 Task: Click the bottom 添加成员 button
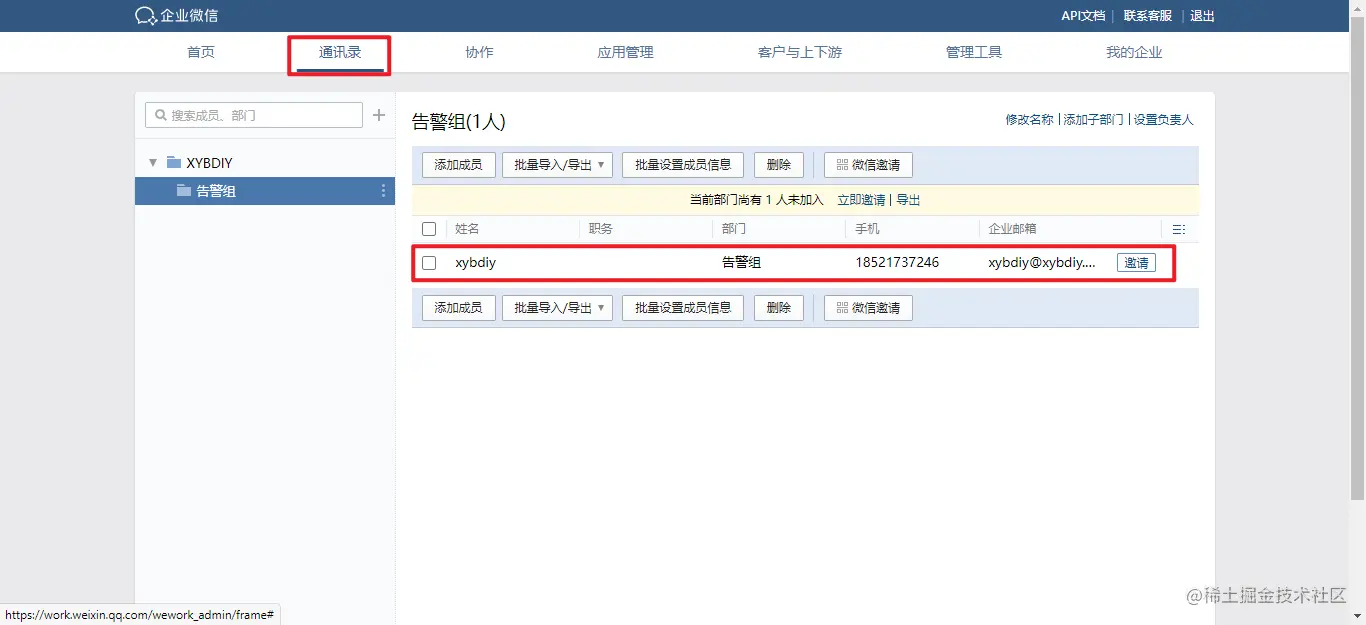tap(459, 308)
